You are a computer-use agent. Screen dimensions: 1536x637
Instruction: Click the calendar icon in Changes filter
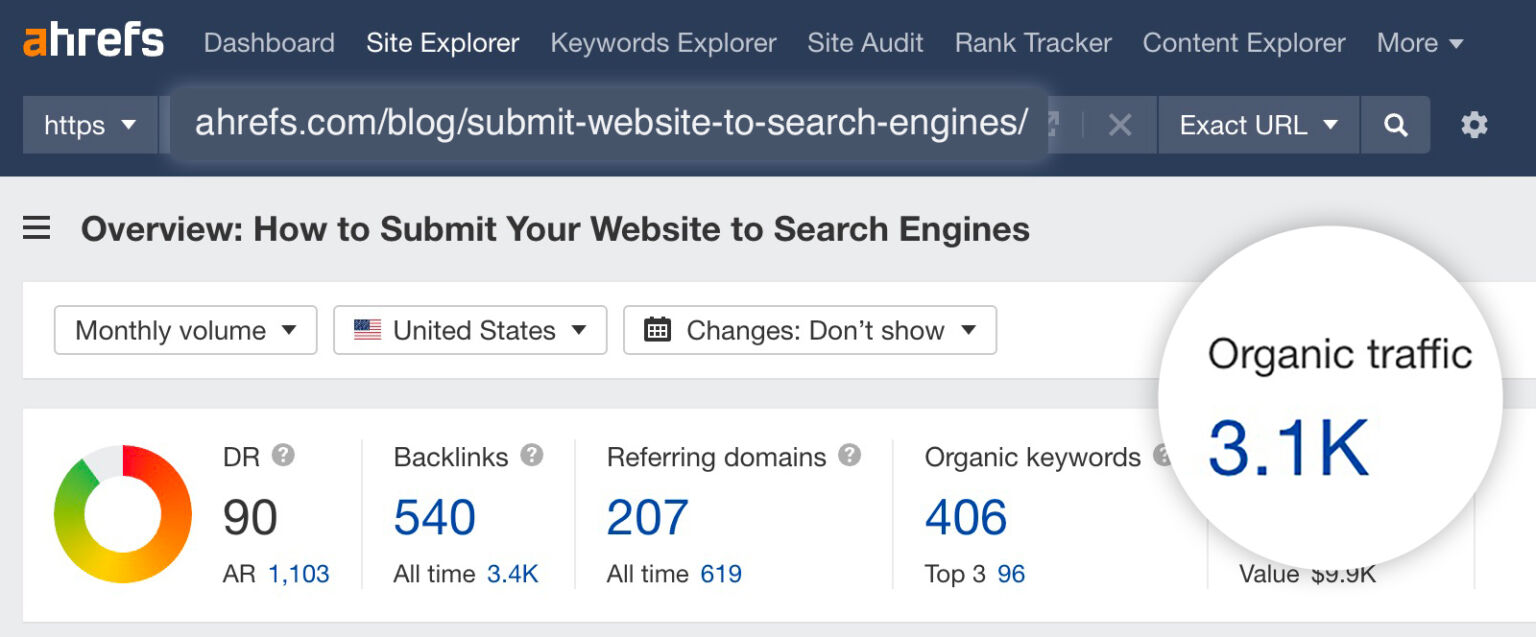click(657, 330)
